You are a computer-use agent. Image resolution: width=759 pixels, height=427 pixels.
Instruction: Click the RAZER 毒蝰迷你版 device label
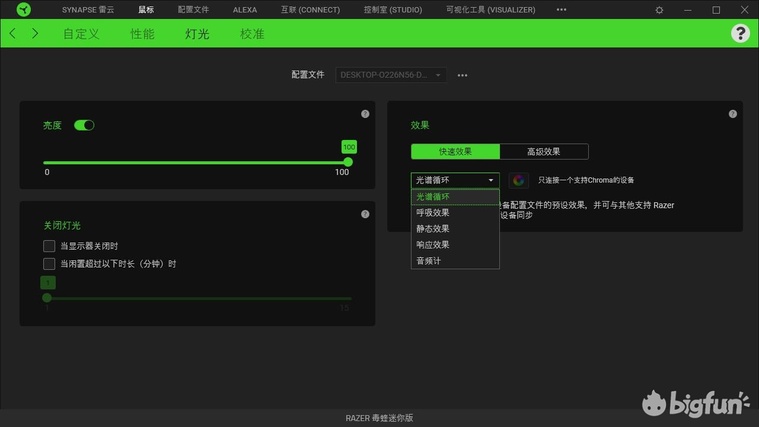pyautogui.click(x=379, y=418)
